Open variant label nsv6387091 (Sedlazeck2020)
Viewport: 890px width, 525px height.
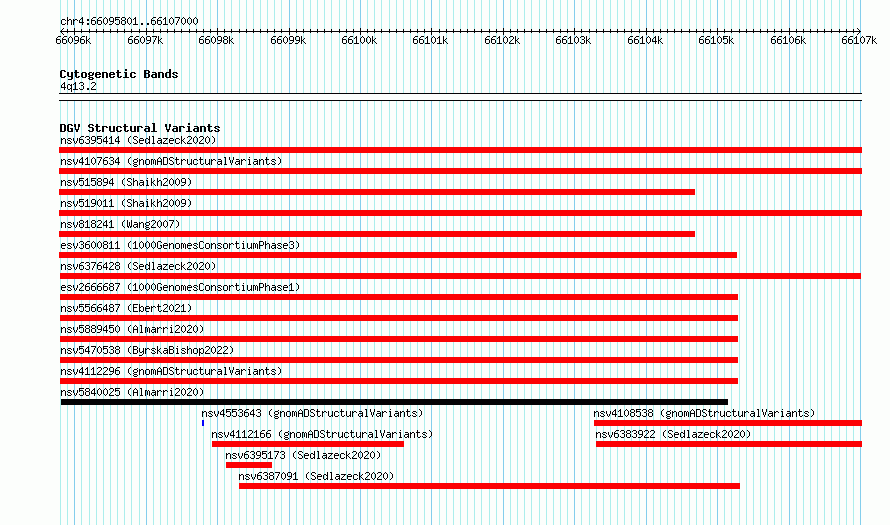coord(316,476)
